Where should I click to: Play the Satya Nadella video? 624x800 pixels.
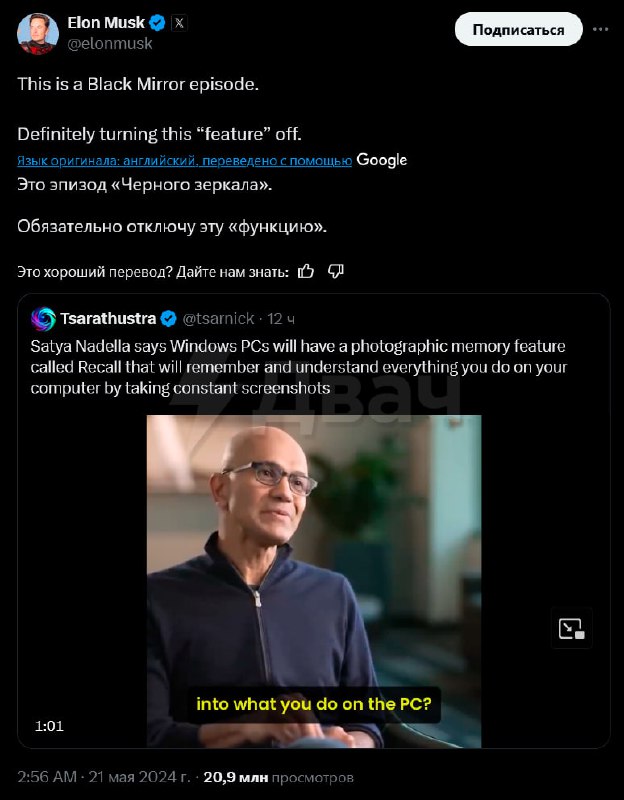[314, 581]
